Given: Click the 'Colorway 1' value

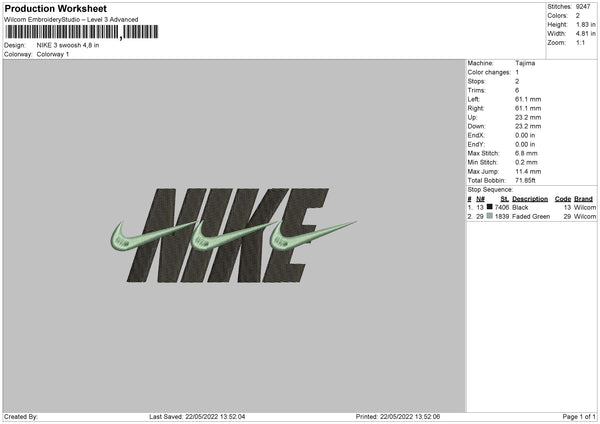Looking at the screenshot, I should pyautogui.click(x=53, y=54).
